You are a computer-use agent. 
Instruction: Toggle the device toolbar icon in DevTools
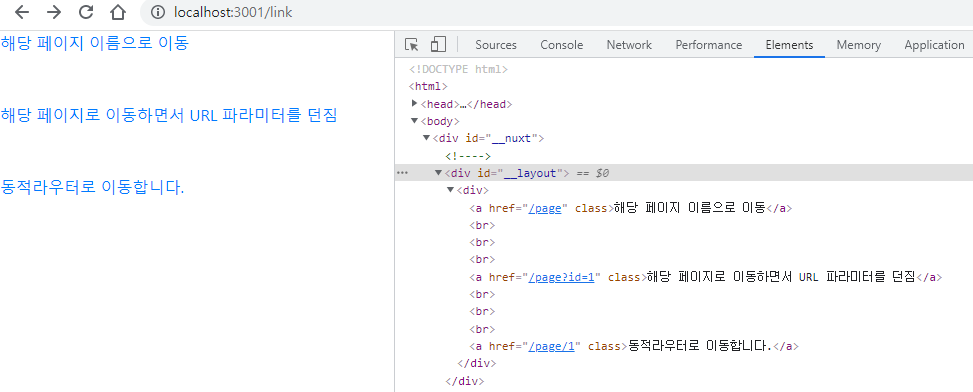(439, 45)
